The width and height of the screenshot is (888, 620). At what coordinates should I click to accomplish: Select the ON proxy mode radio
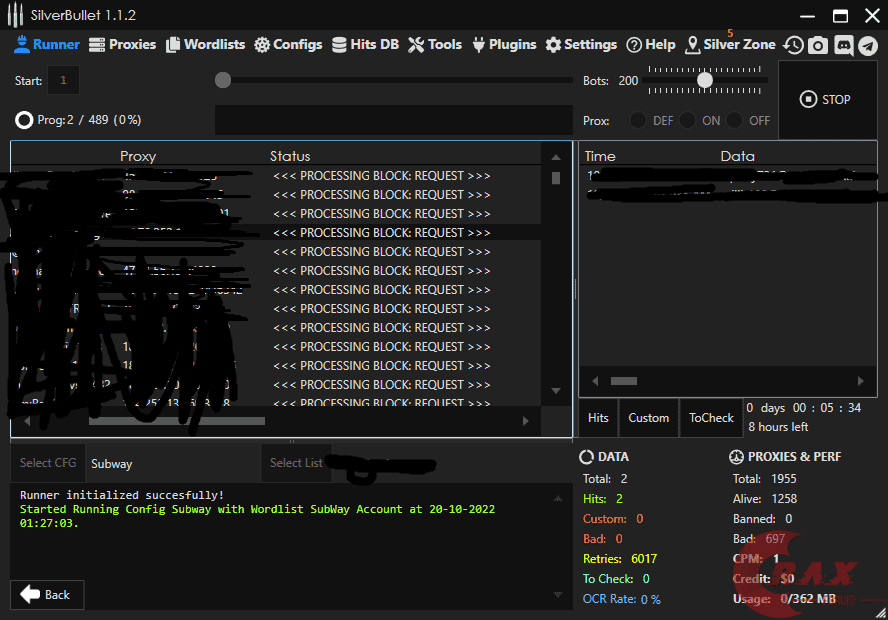pos(687,120)
